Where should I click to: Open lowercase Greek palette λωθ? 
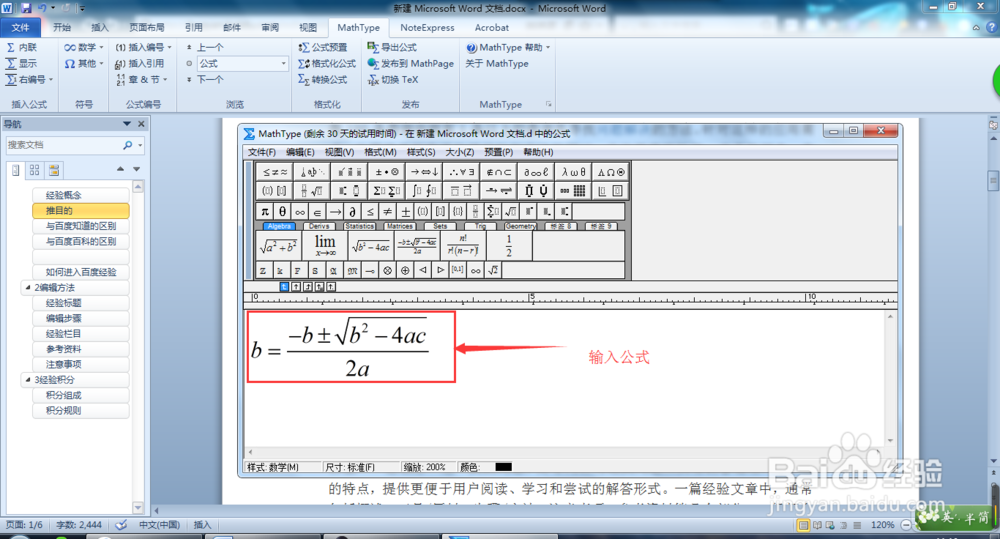click(x=573, y=172)
